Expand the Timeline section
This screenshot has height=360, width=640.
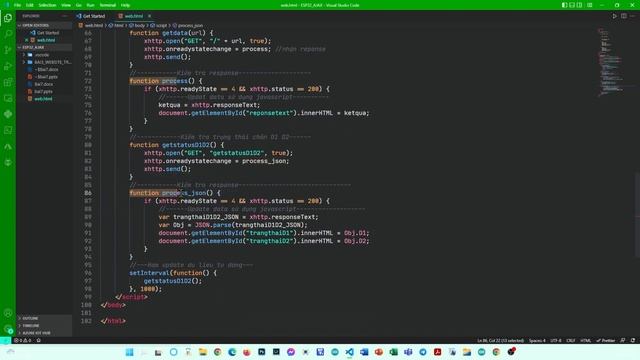[x=44, y=325]
